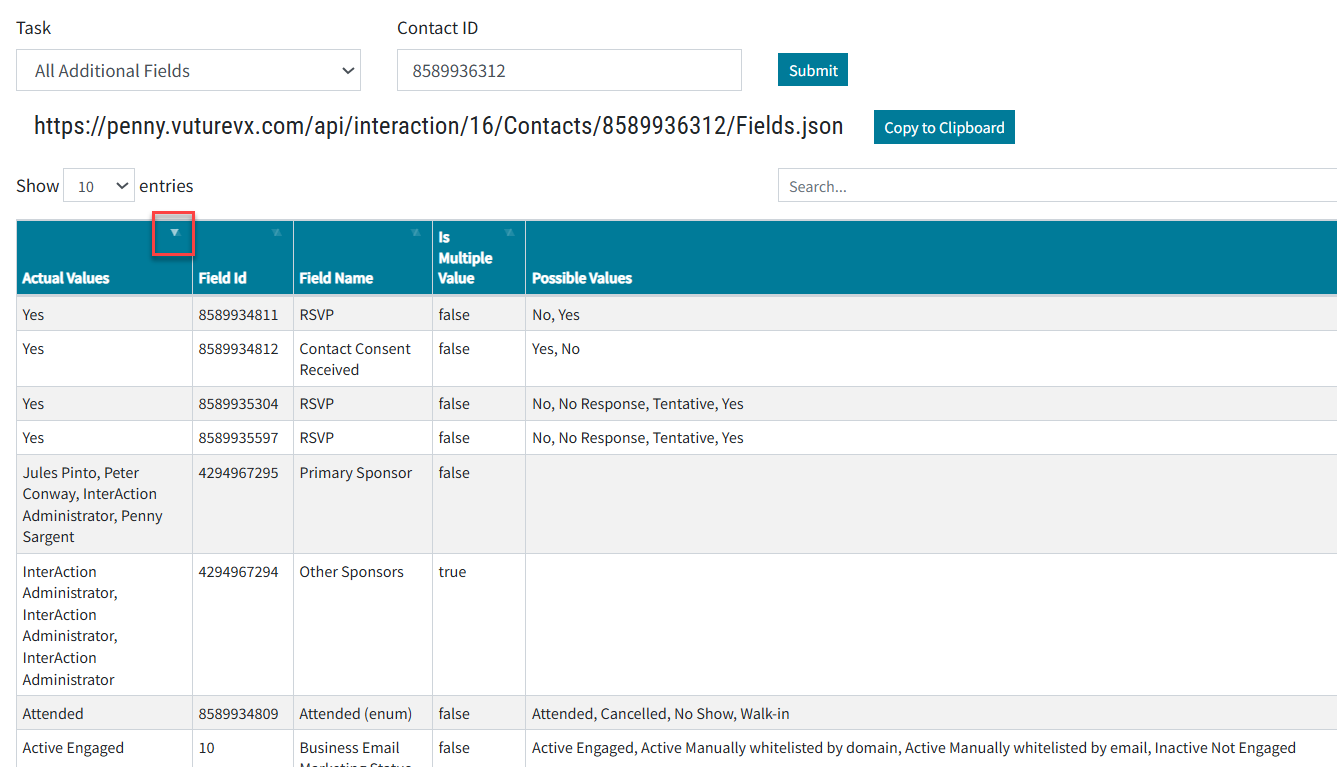Select the Field Name header label

point(336,278)
